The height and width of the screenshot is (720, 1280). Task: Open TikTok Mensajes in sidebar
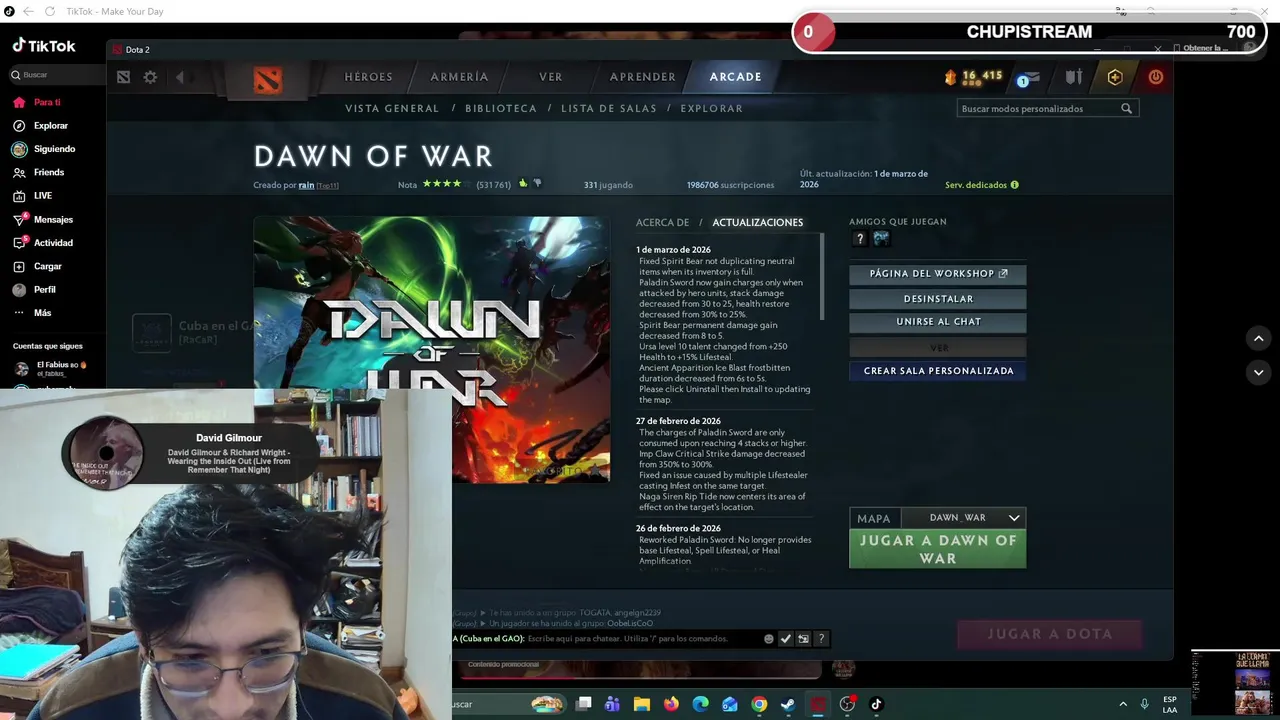point(42,220)
